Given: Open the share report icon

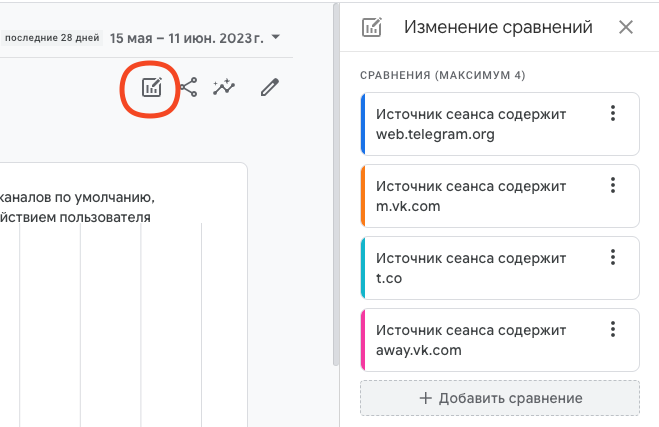Looking at the screenshot, I should point(189,87).
